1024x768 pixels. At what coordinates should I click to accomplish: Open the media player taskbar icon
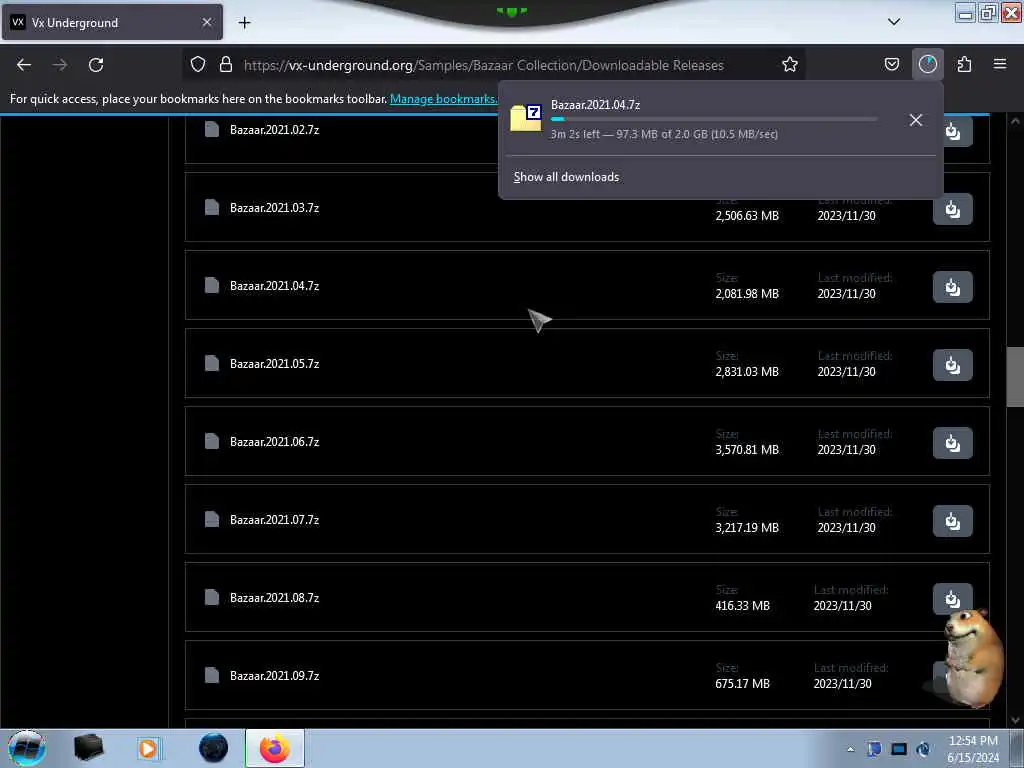pos(148,748)
